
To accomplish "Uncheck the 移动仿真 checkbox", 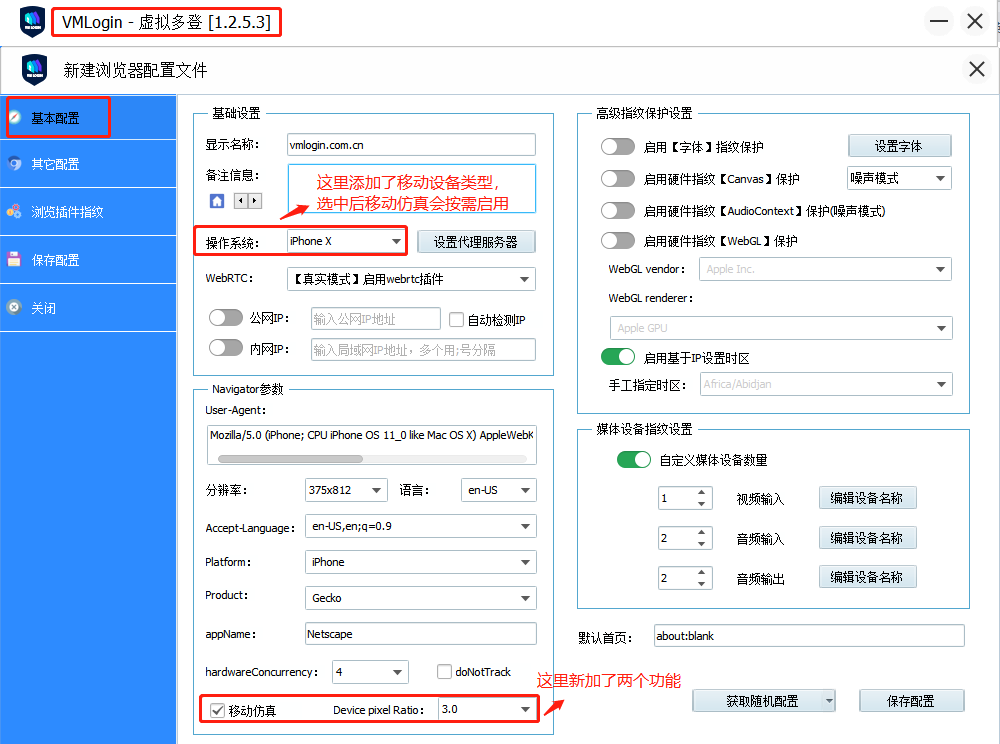I will click(217, 710).
